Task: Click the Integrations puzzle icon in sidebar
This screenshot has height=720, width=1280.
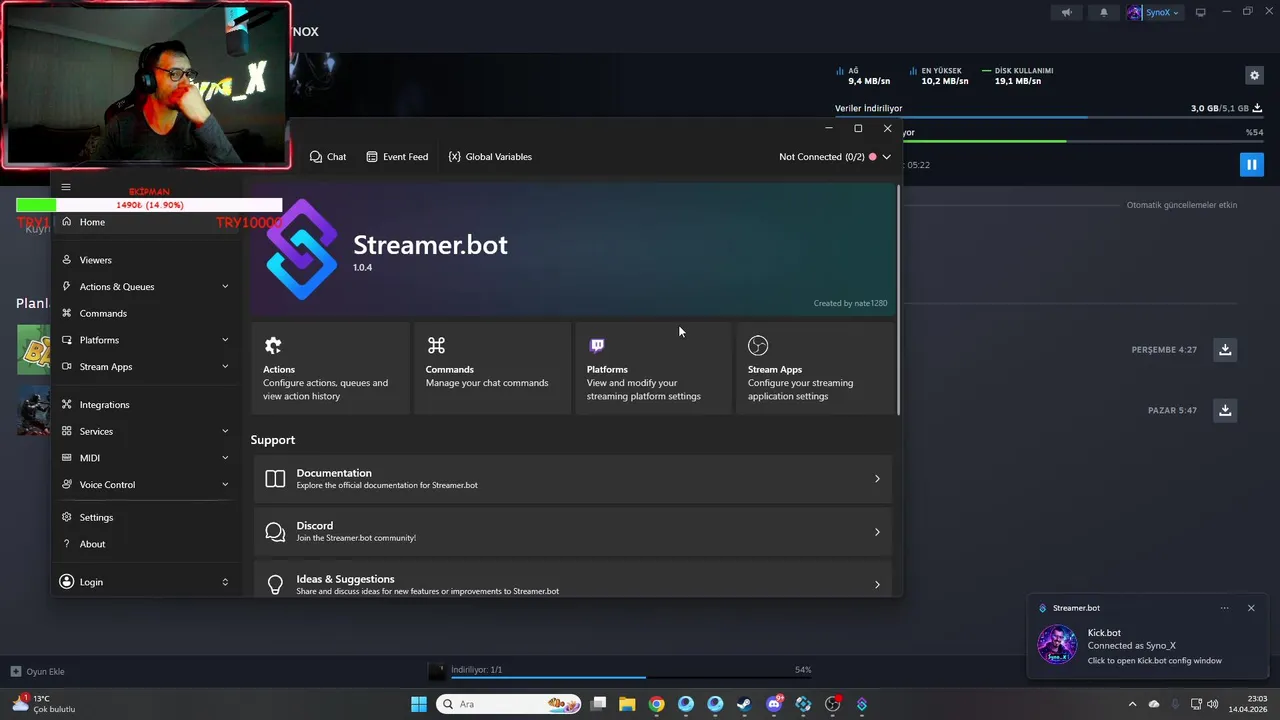Action: tap(67, 405)
